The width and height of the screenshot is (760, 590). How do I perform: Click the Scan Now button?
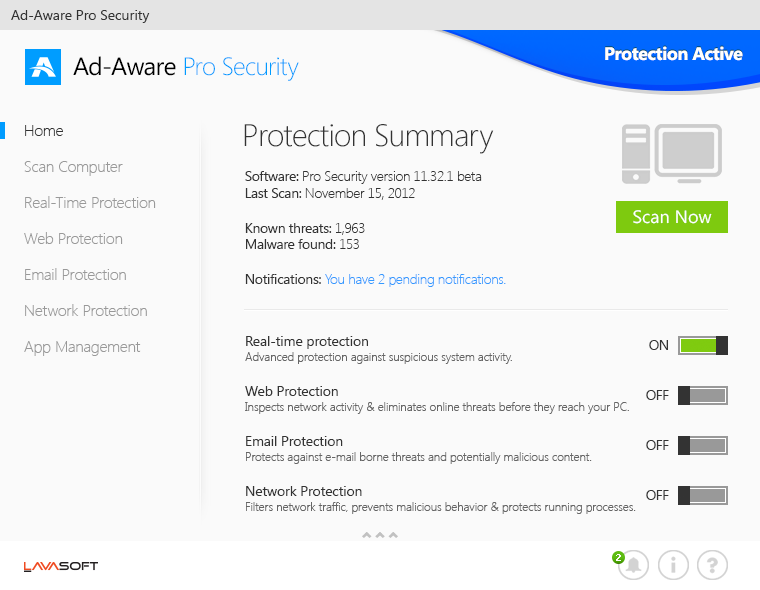(672, 217)
